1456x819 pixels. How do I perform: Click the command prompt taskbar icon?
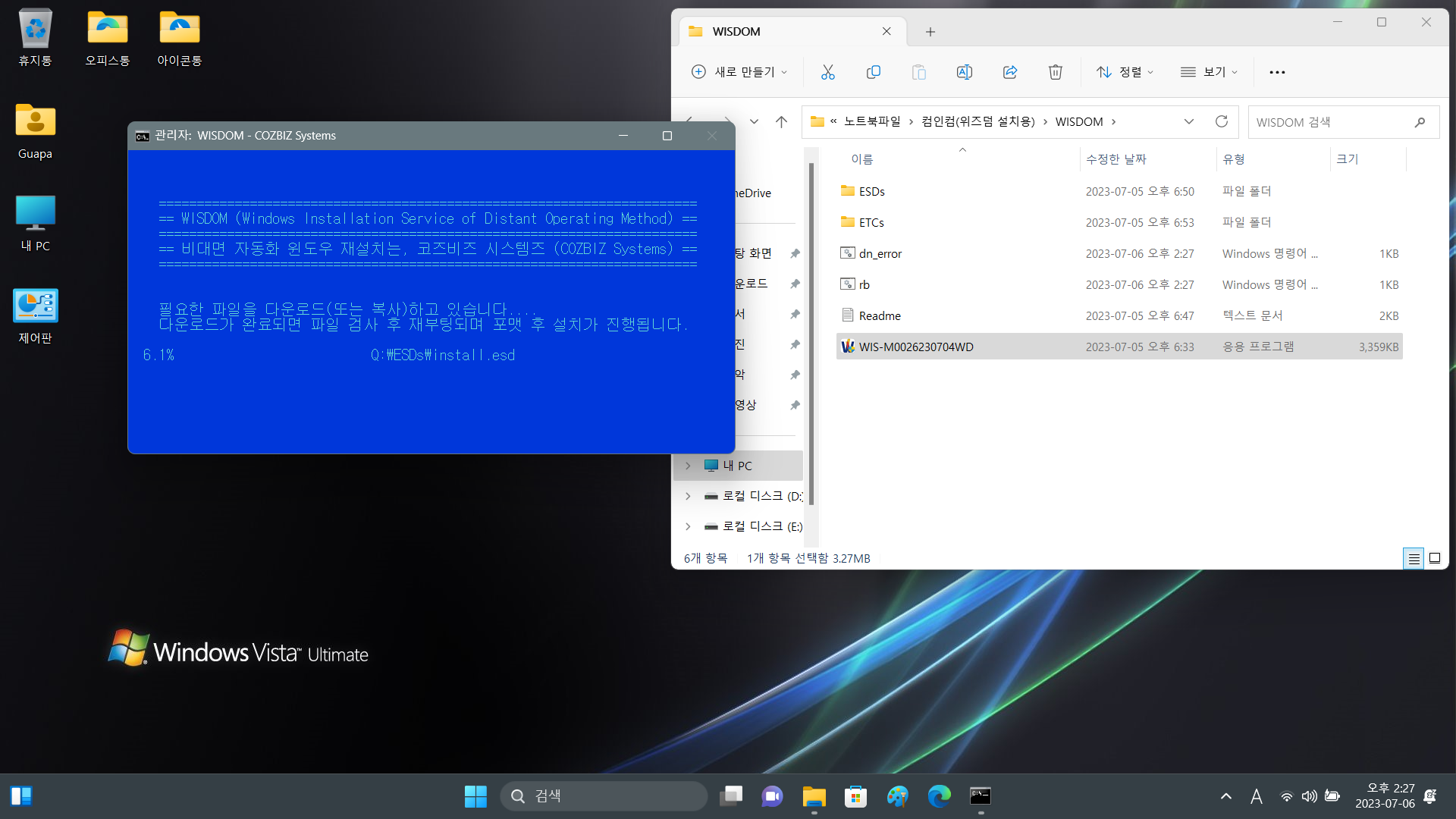click(981, 795)
